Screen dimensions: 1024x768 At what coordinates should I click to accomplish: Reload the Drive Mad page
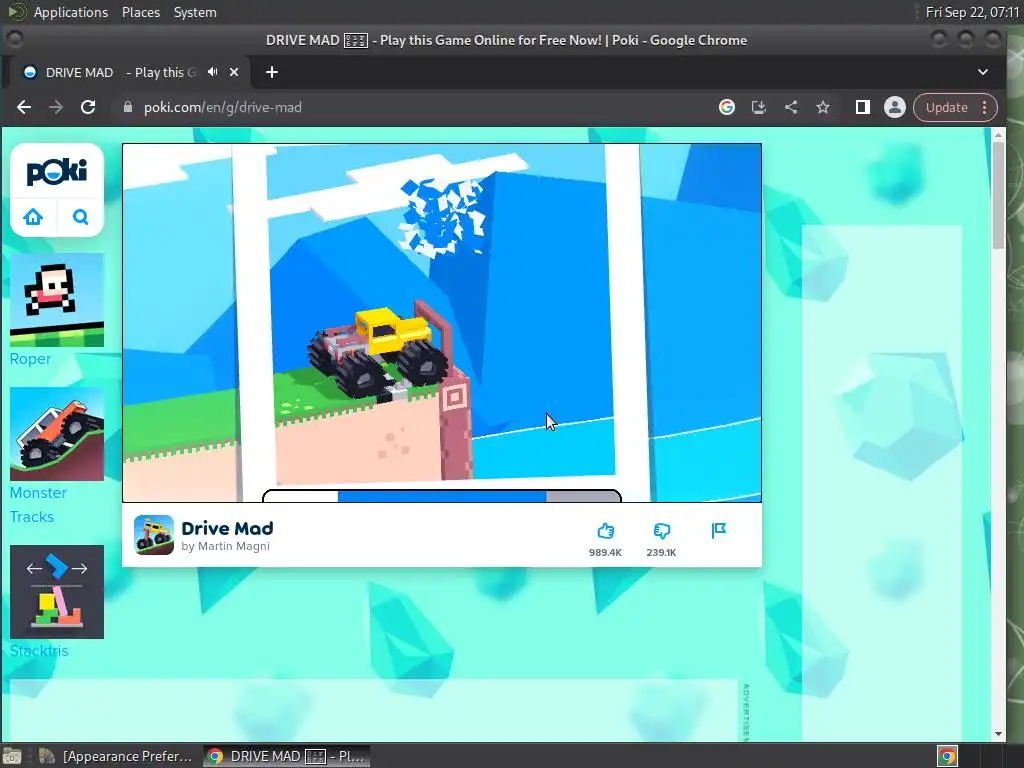pos(88,107)
